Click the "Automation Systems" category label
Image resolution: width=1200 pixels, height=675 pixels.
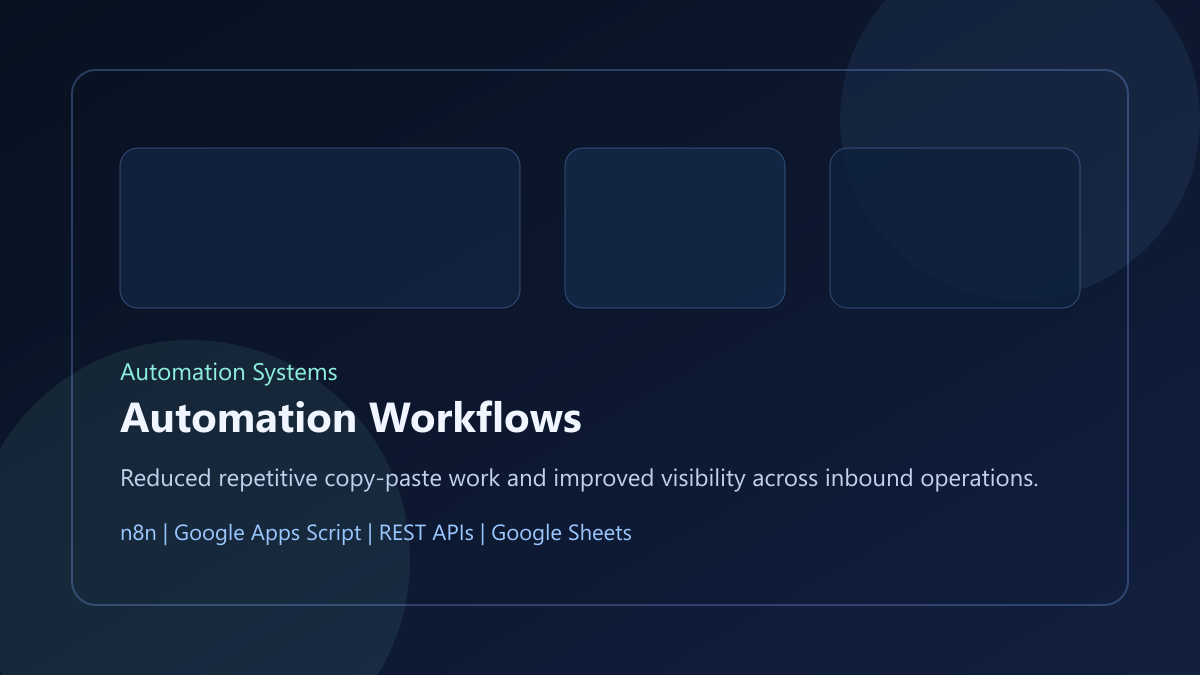228,372
